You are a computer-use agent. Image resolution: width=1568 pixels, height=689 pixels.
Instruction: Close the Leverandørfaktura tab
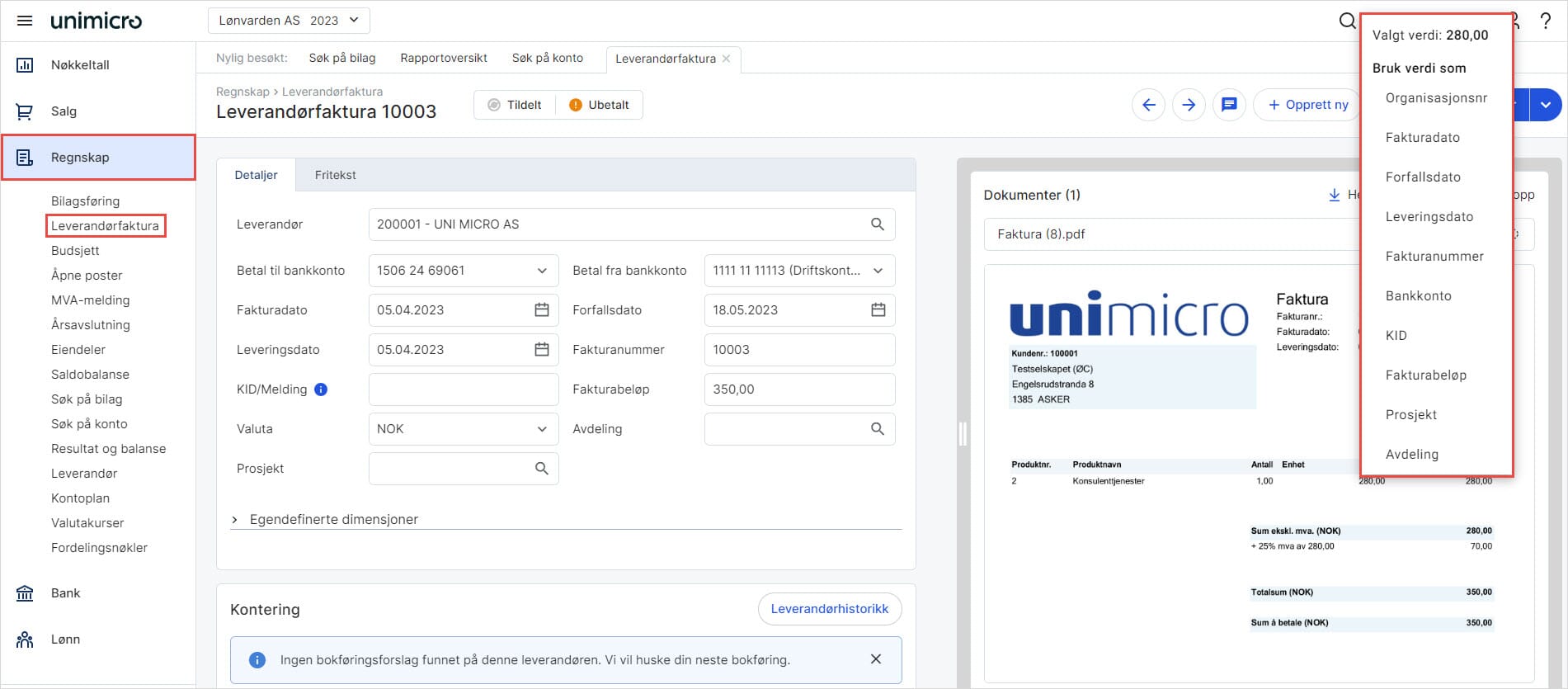[726, 59]
